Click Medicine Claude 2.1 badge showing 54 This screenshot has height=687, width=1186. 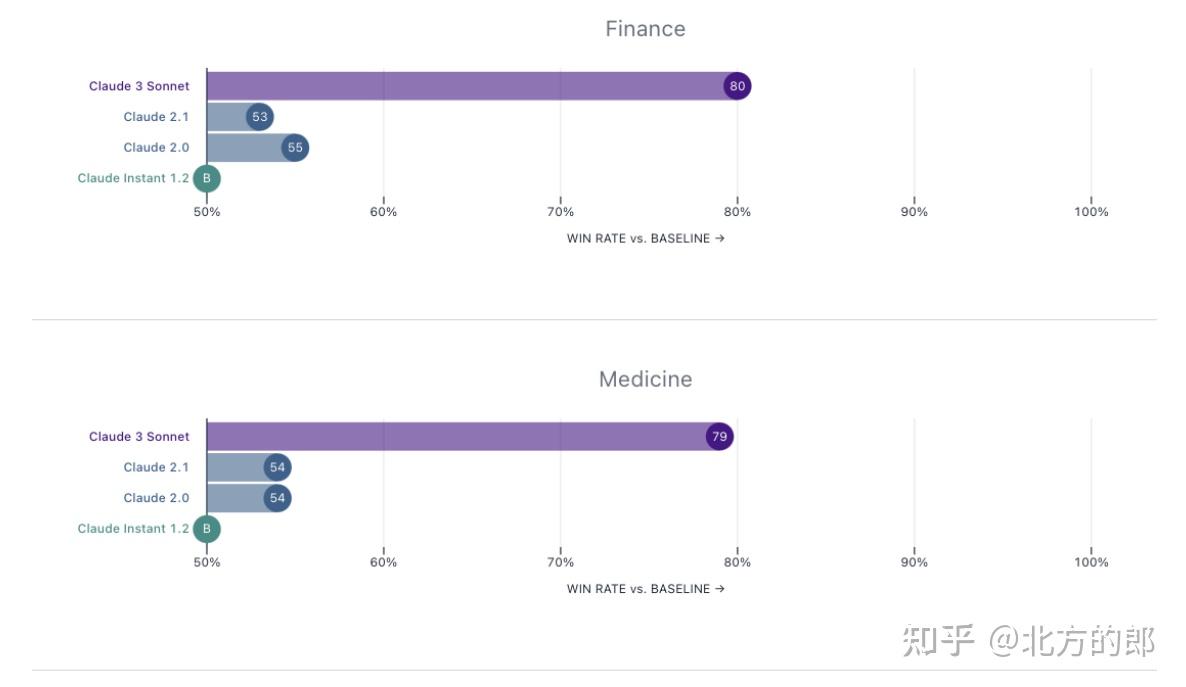277,467
